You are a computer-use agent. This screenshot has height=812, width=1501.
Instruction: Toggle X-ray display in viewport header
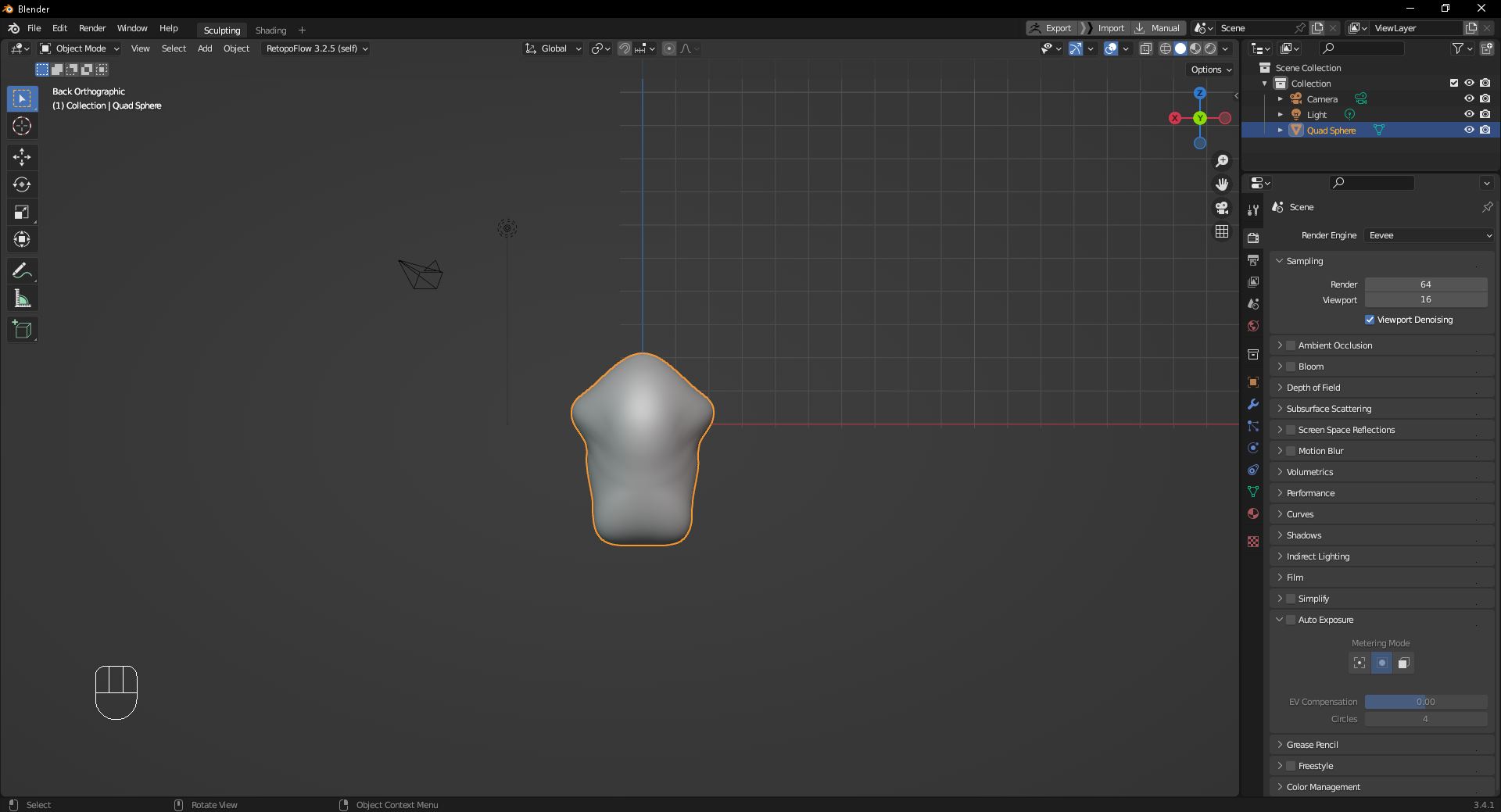click(1146, 48)
